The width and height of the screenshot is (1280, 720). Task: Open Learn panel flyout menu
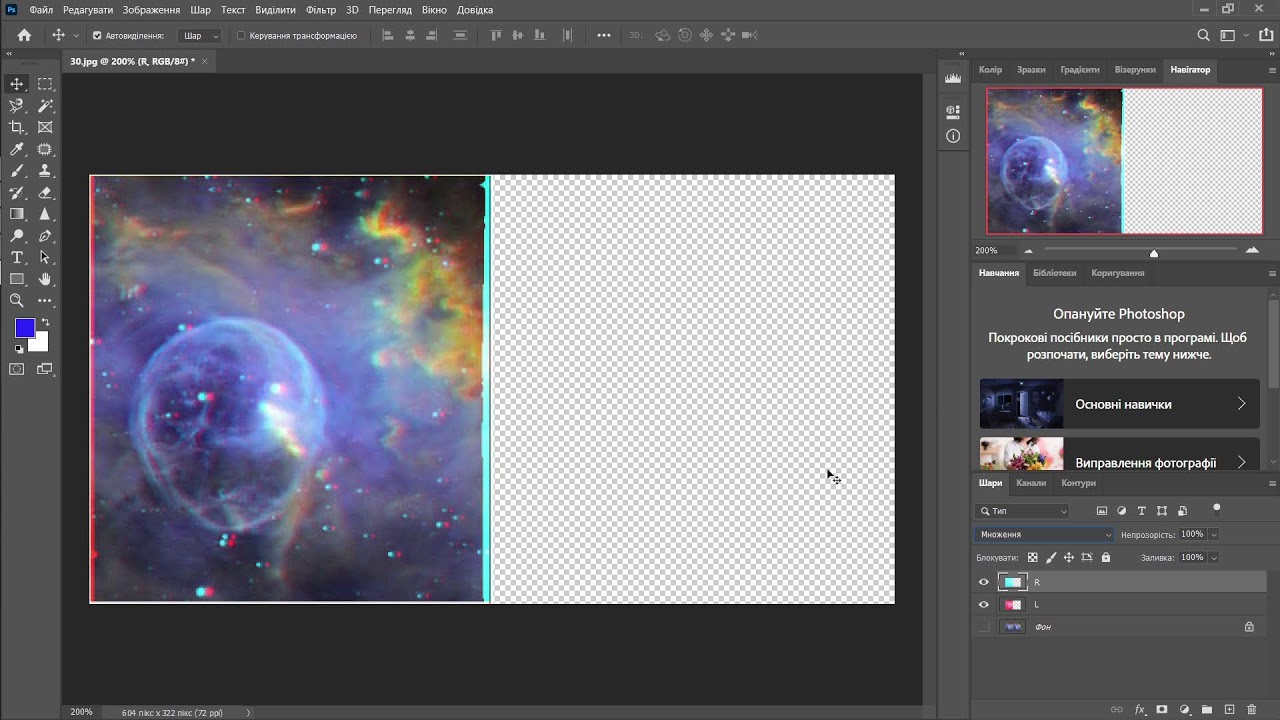pyautogui.click(x=1272, y=273)
